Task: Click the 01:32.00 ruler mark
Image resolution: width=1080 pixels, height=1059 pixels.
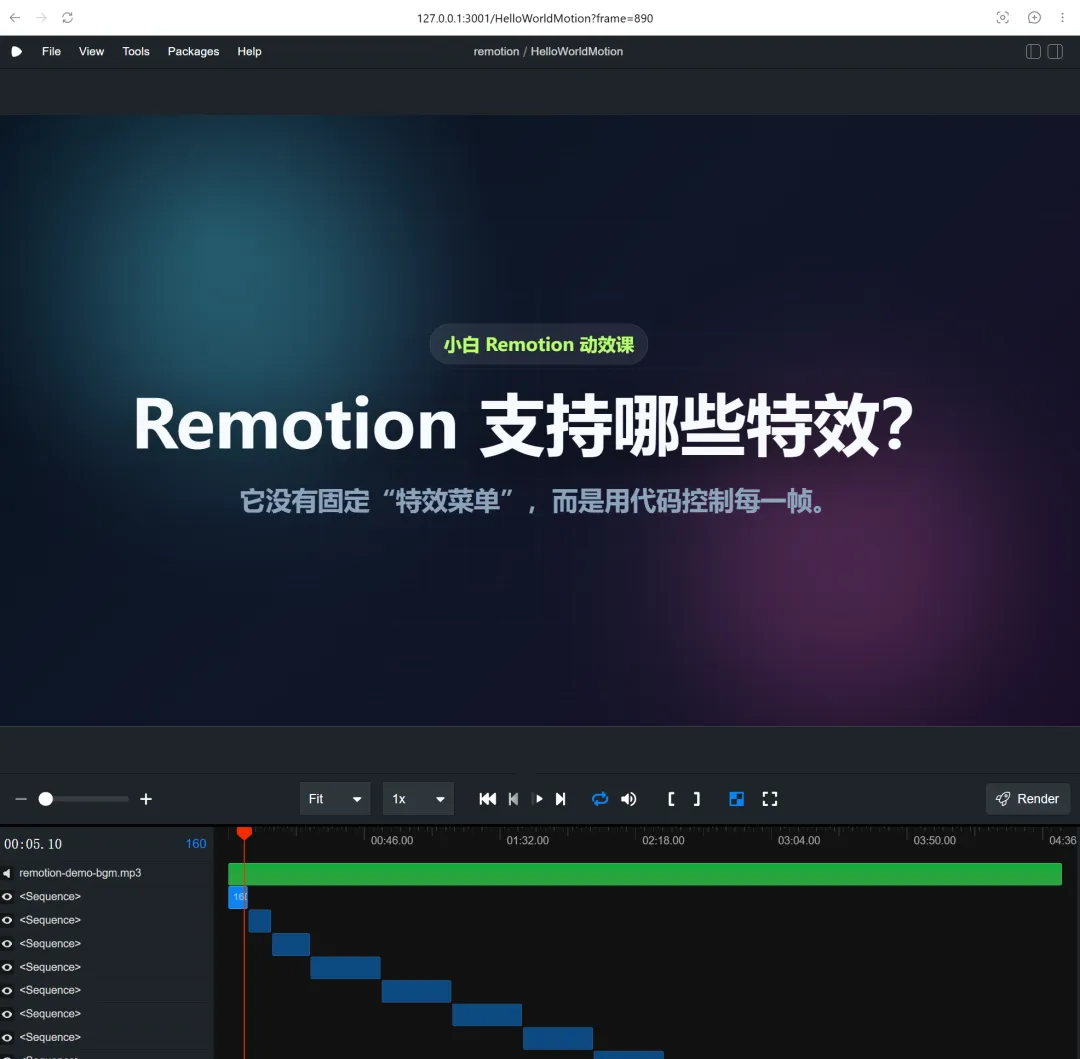Action: point(527,841)
